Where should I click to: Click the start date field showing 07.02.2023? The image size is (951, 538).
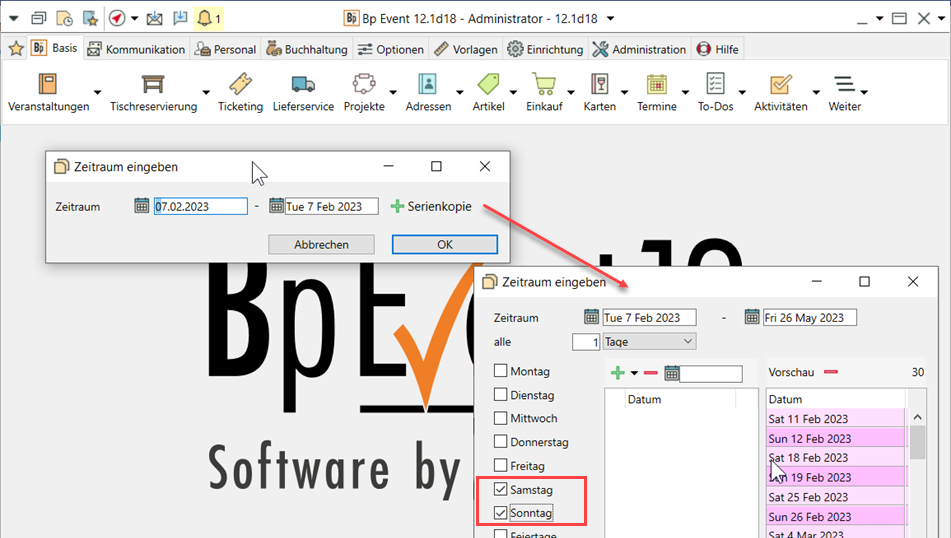tap(200, 207)
